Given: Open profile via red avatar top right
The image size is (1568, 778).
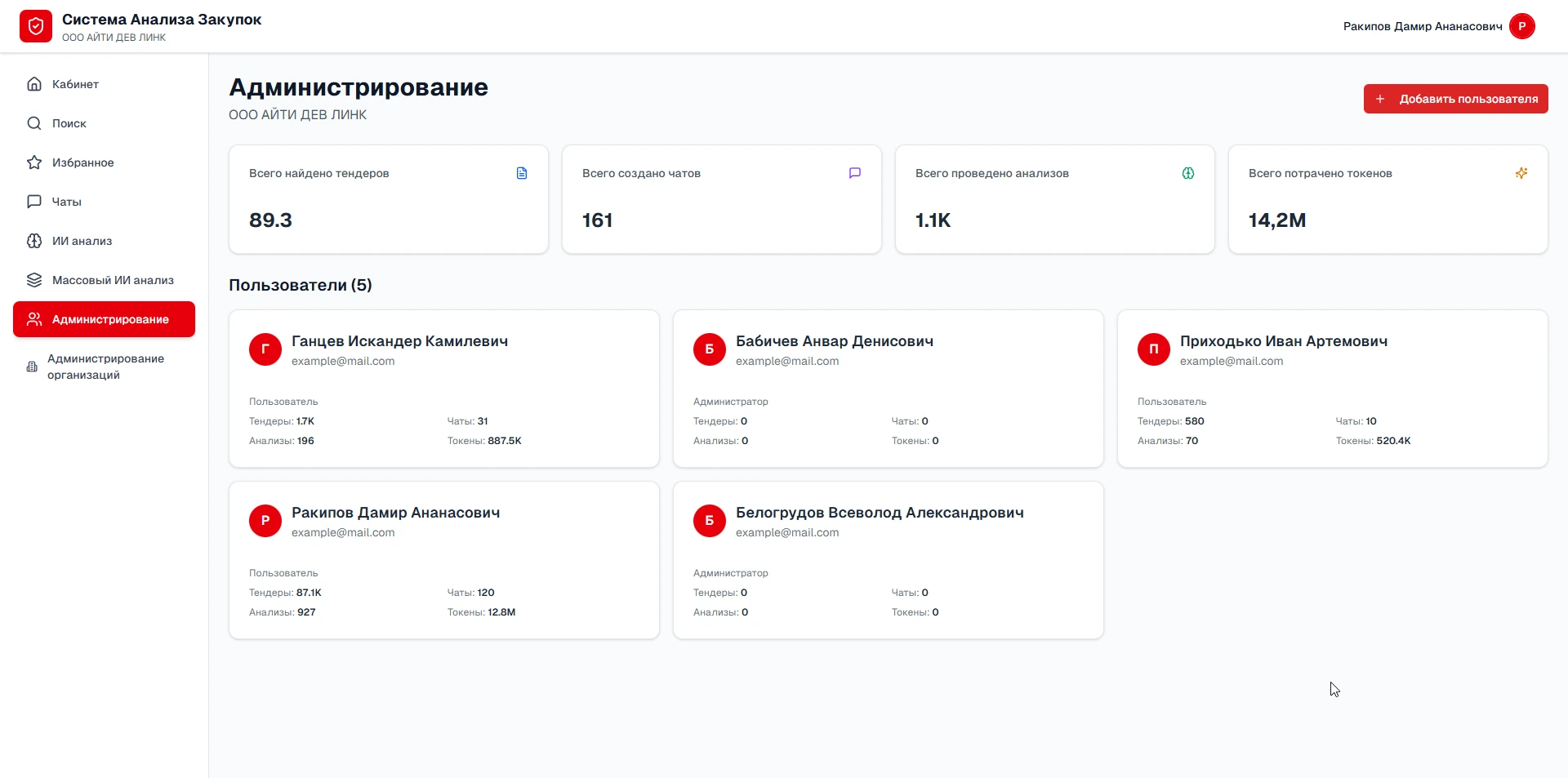Looking at the screenshot, I should [1522, 25].
